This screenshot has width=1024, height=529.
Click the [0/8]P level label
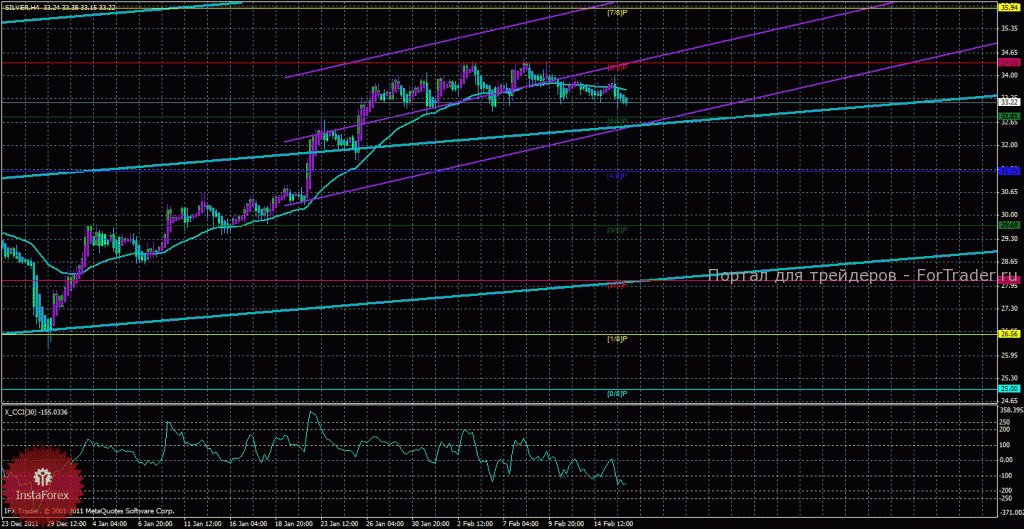(617, 393)
